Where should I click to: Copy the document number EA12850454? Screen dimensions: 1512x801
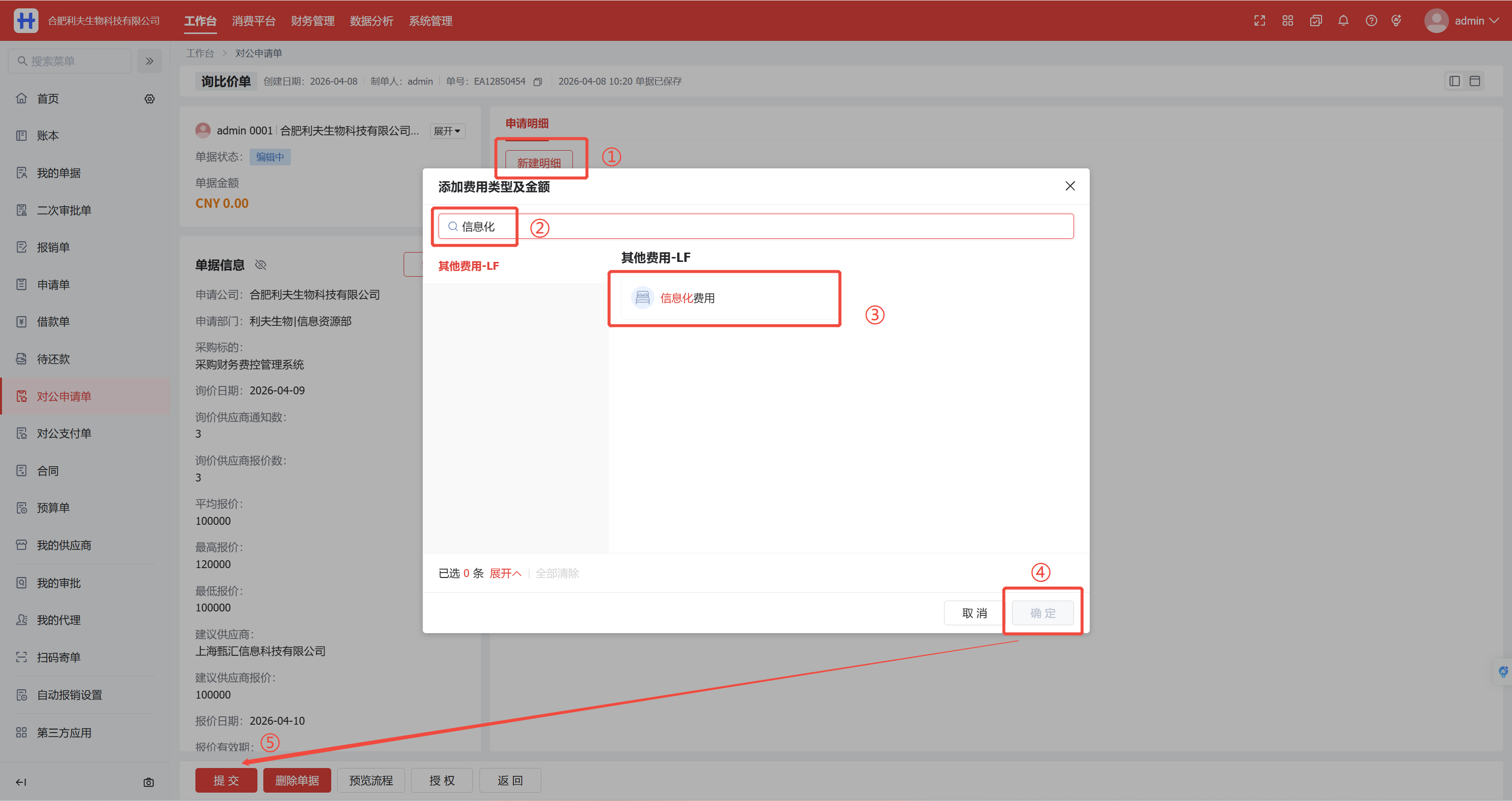point(537,82)
